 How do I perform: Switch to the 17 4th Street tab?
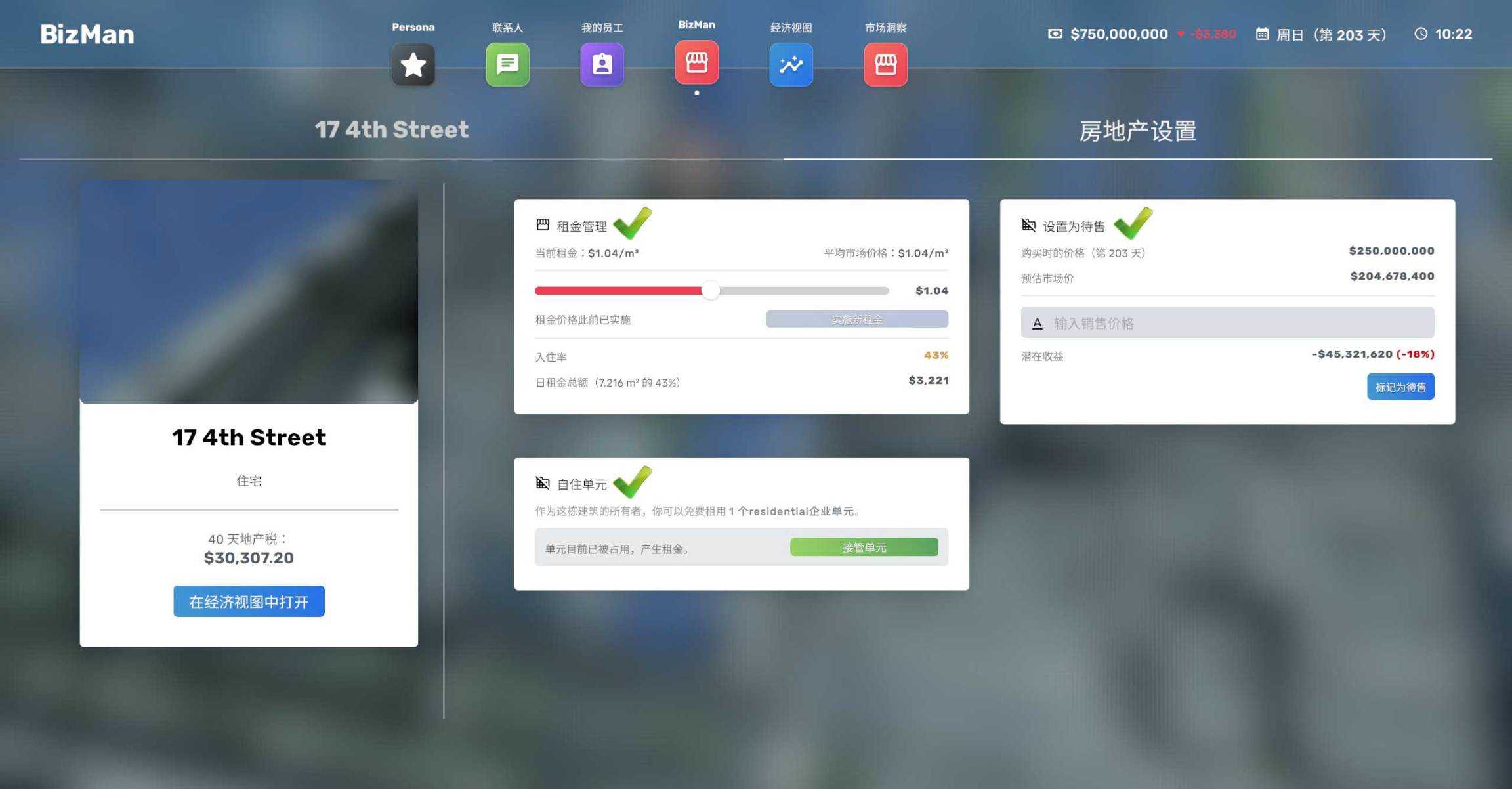[x=392, y=130]
